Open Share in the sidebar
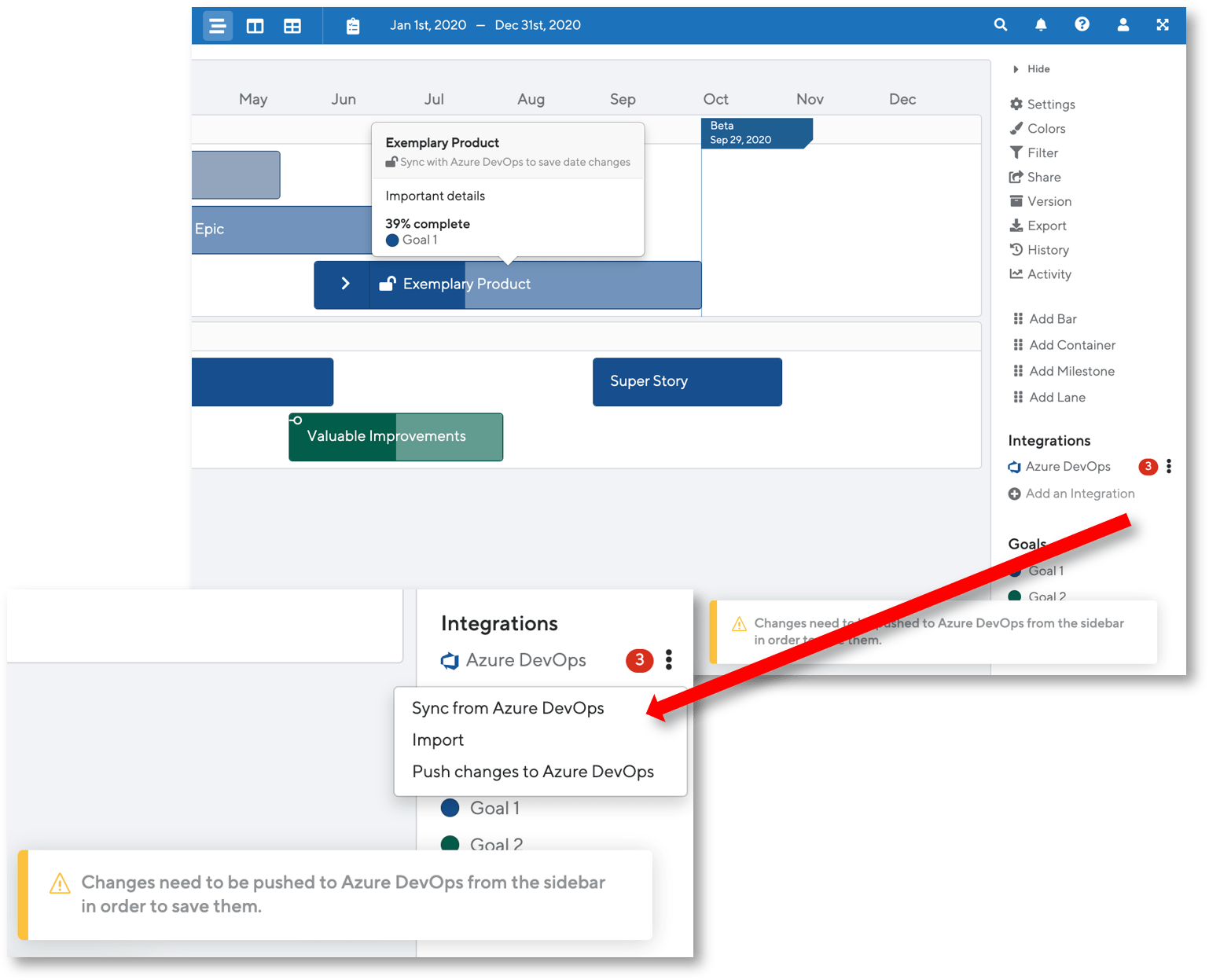This screenshot has width=1209, height=980. [1035, 178]
